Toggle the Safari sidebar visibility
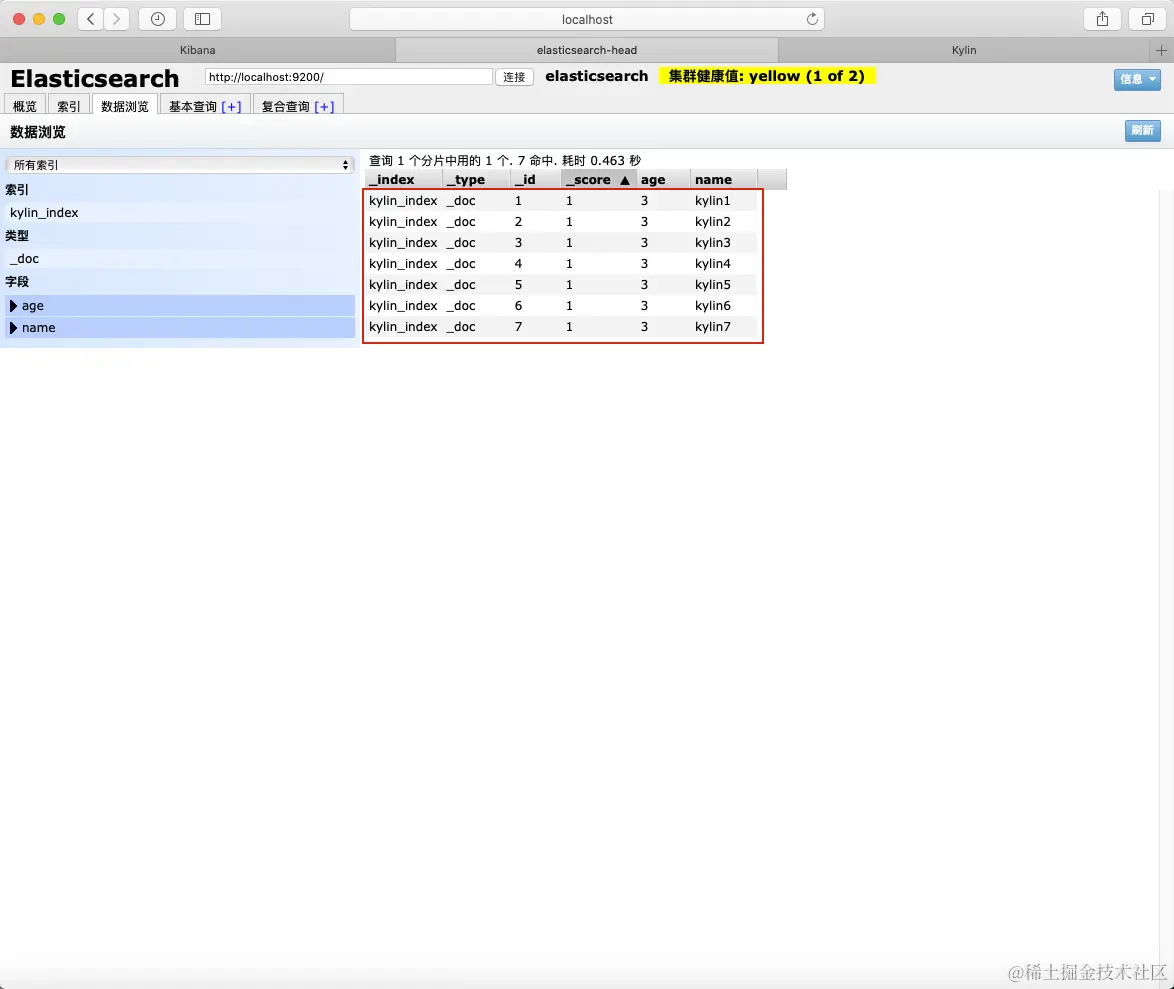This screenshot has height=989, width=1174. (x=202, y=18)
